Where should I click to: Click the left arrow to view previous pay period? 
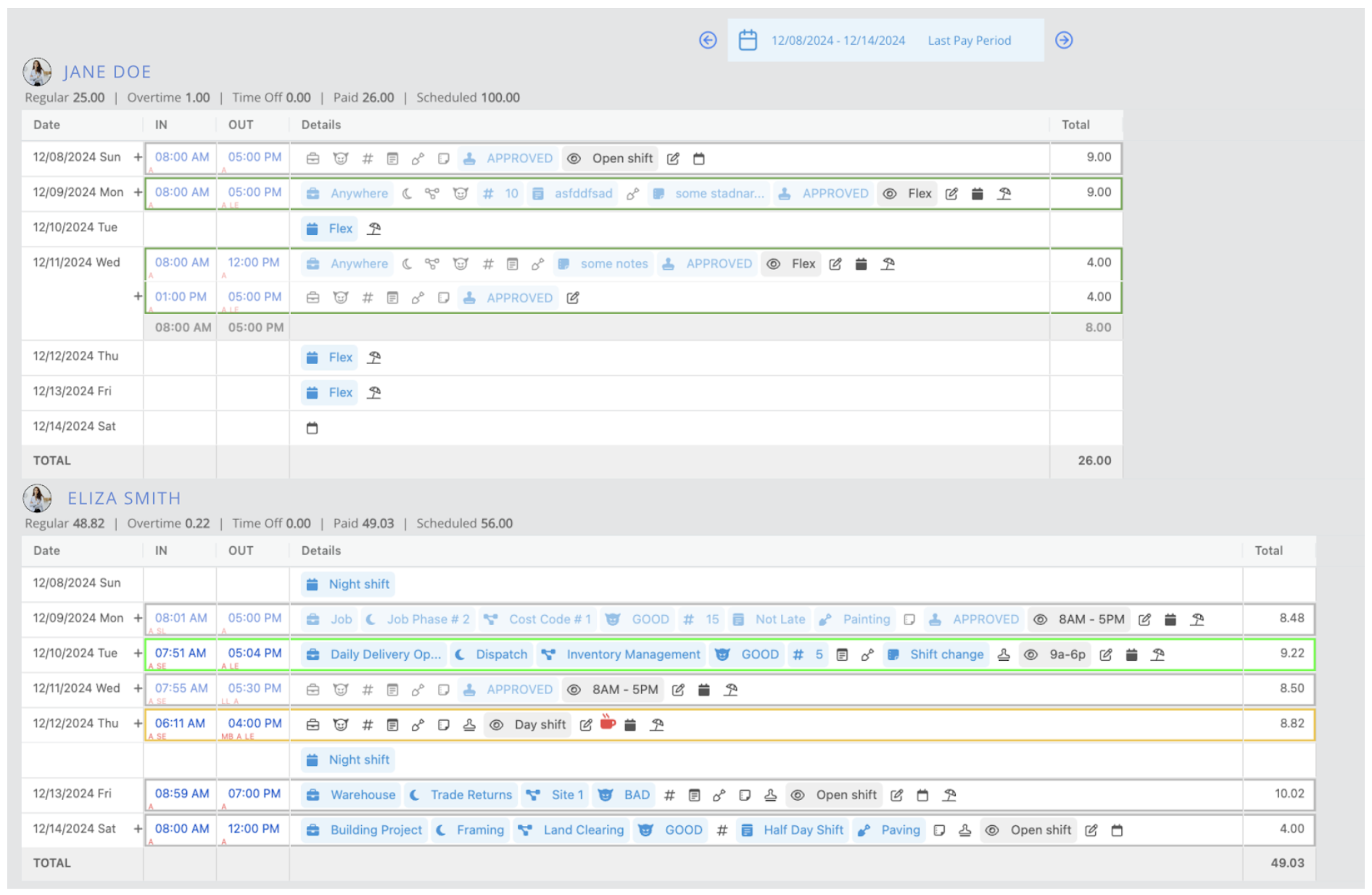tap(707, 40)
